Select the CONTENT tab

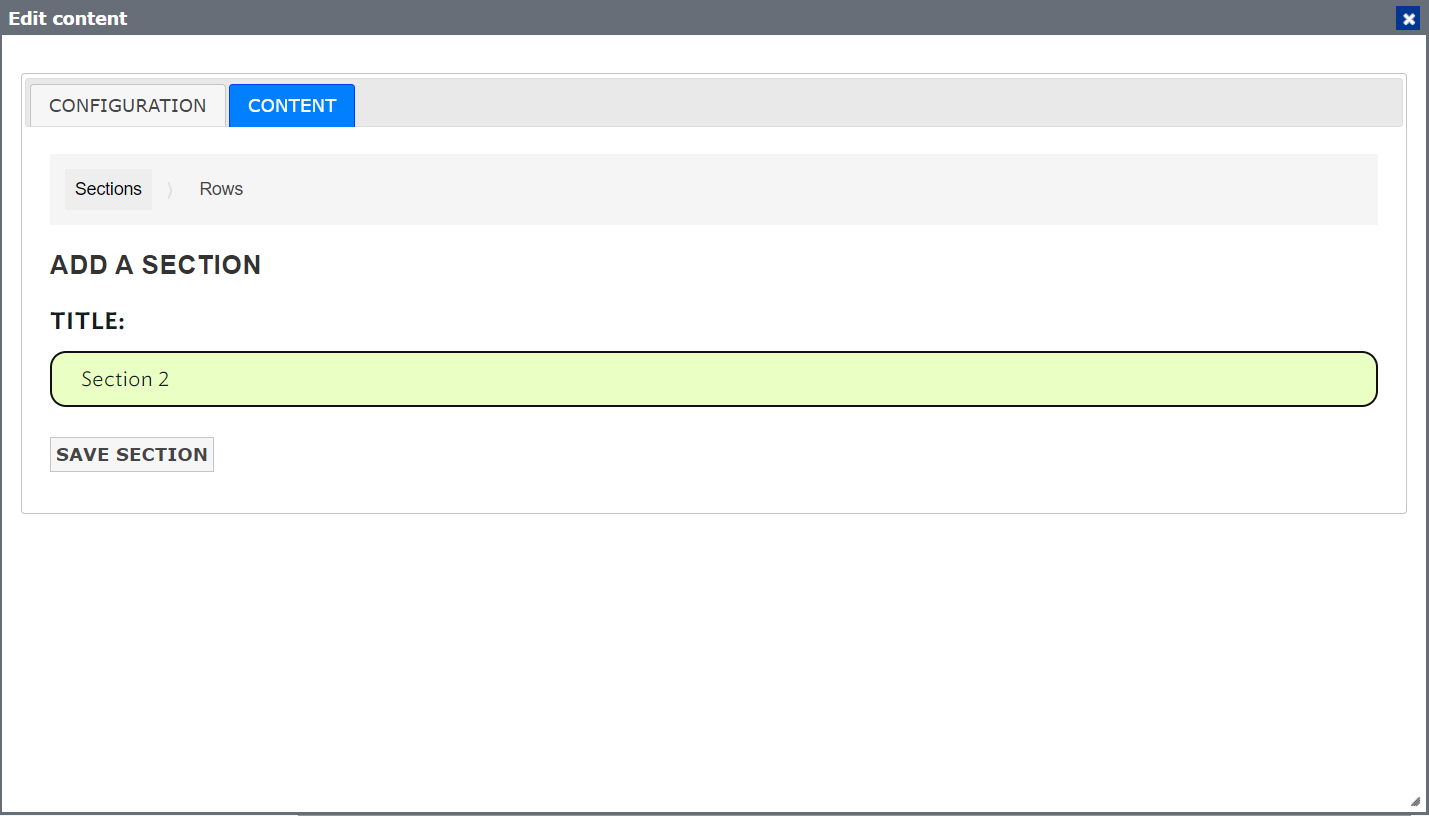tap(292, 105)
